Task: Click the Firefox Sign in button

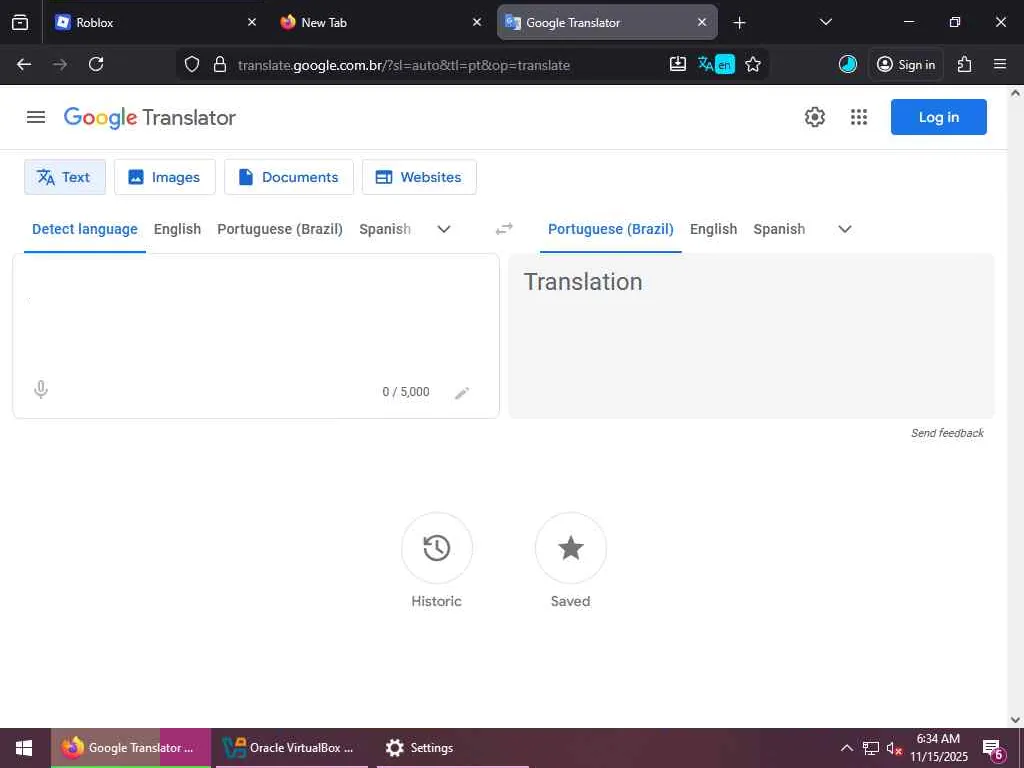Action: tap(906, 64)
